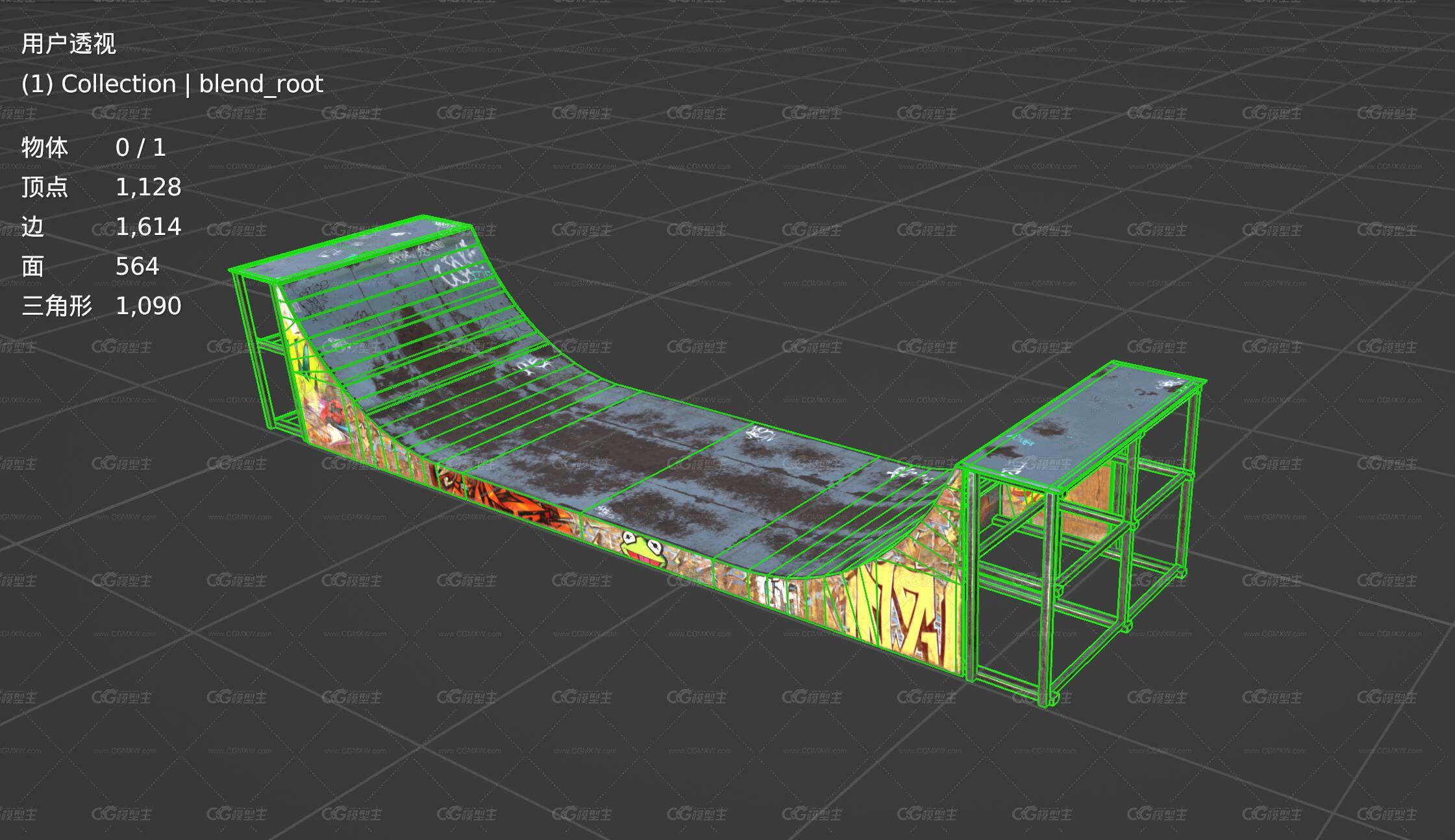Click the '顶点' vertex count 1,128
Screen dimensions: 1455x840
[148, 188]
